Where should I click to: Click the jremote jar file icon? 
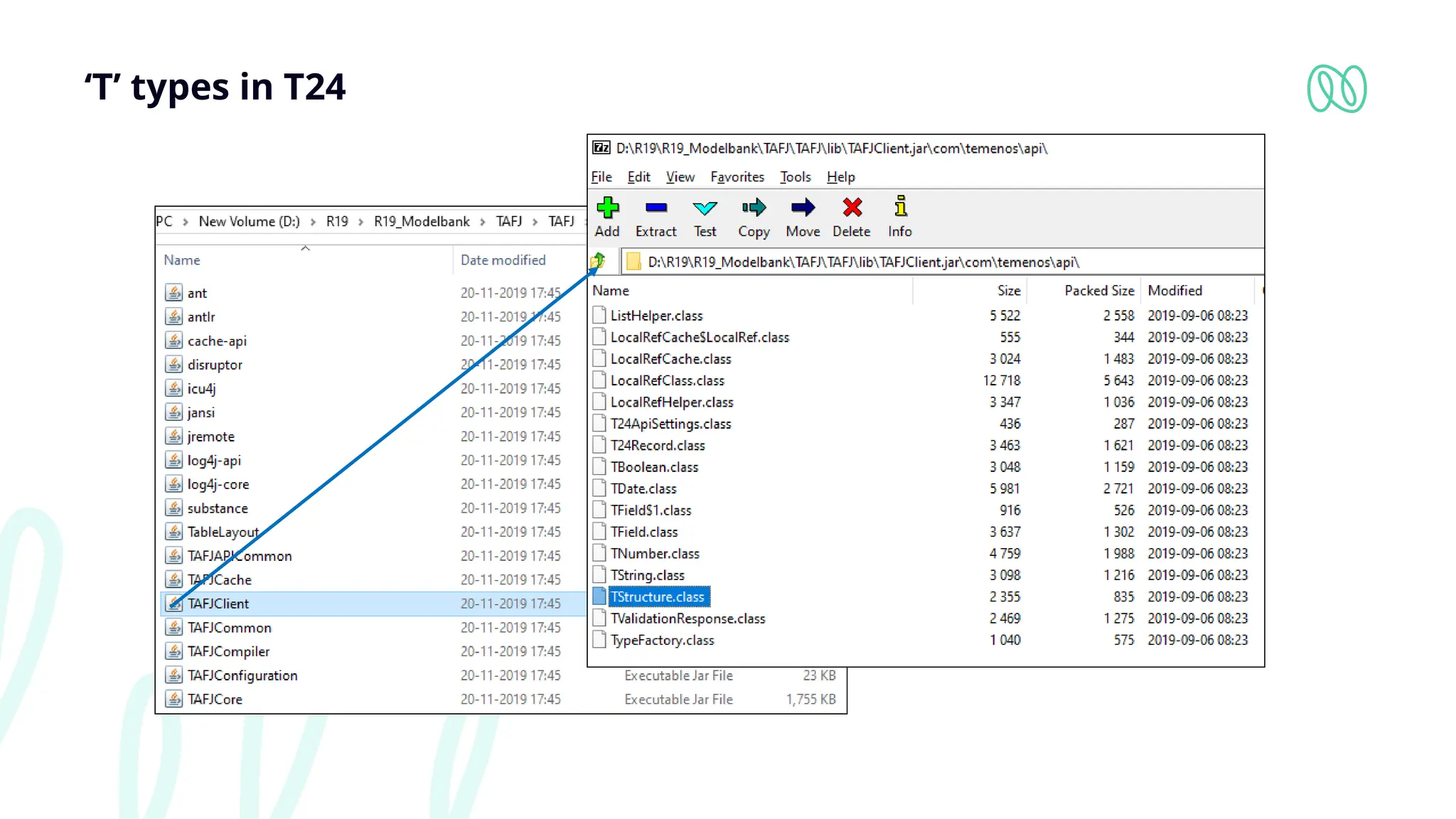click(x=173, y=436)
